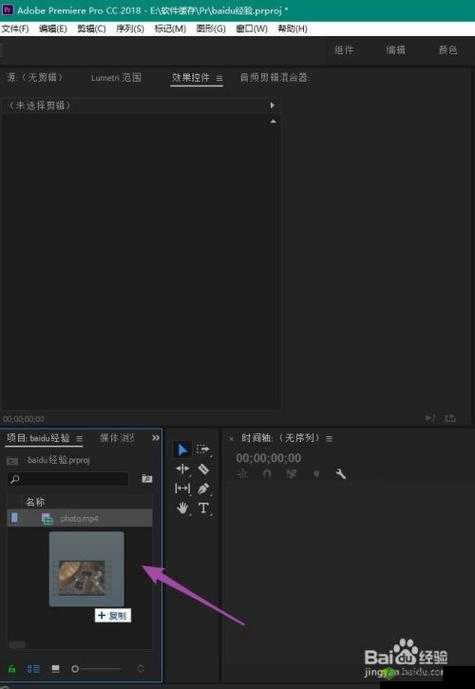Toggle insert sequences as nests button
This screenshot has height=689, width=475.
(x=242, y=474)
